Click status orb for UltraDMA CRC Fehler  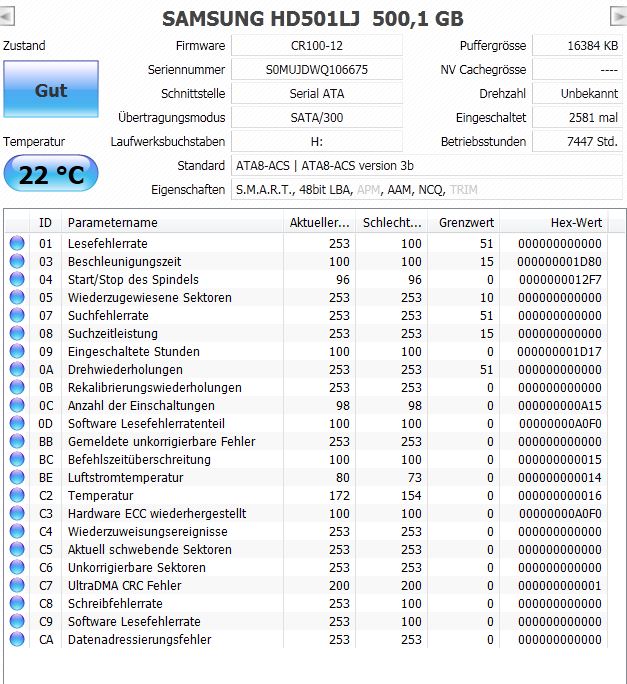click(x=17, y=585)
